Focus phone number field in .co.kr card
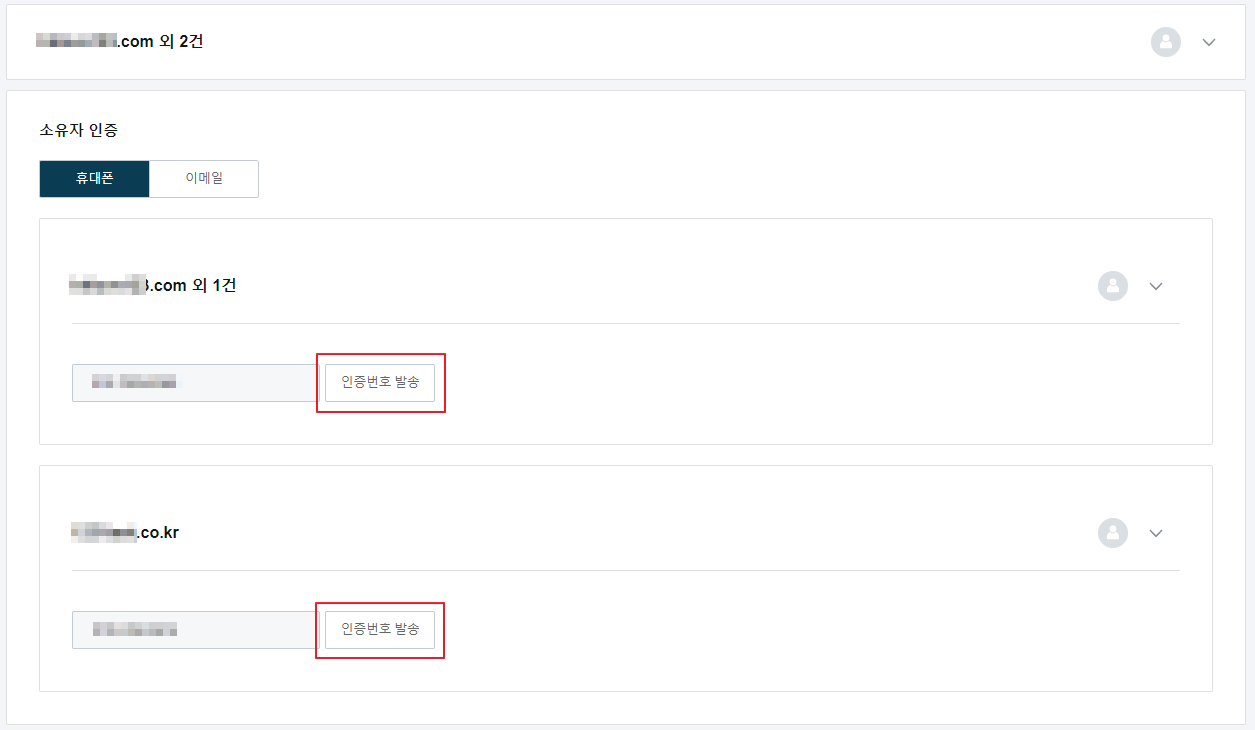1255x730 pixels. (196, 630)
